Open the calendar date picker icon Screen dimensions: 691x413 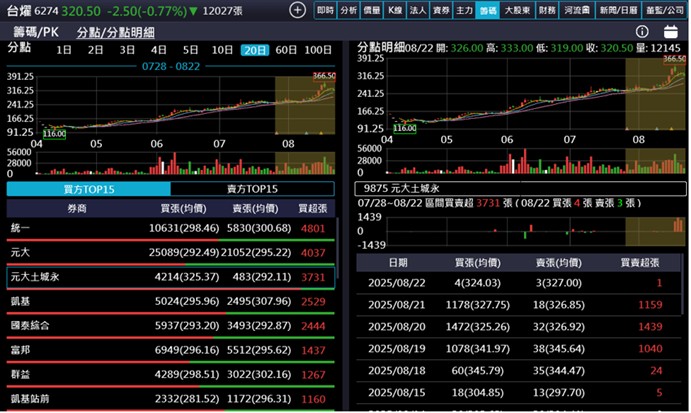pos(669,32)
